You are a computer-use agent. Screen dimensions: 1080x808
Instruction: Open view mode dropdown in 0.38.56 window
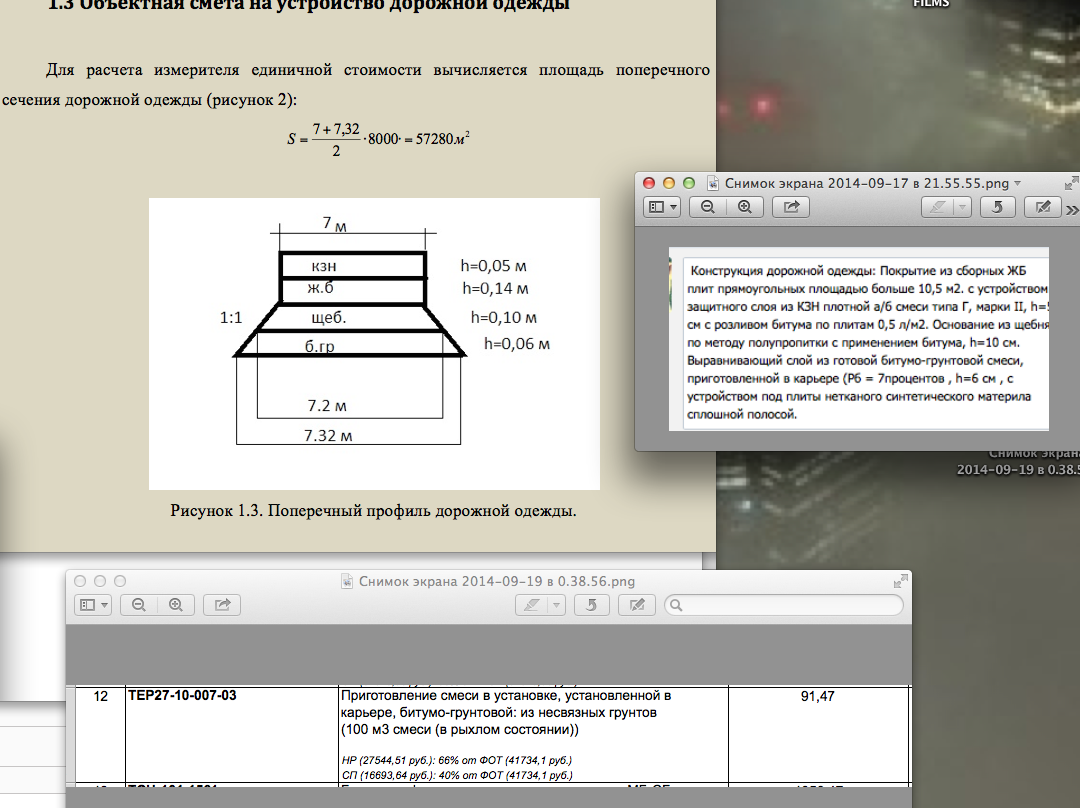(x=94, y=605)
